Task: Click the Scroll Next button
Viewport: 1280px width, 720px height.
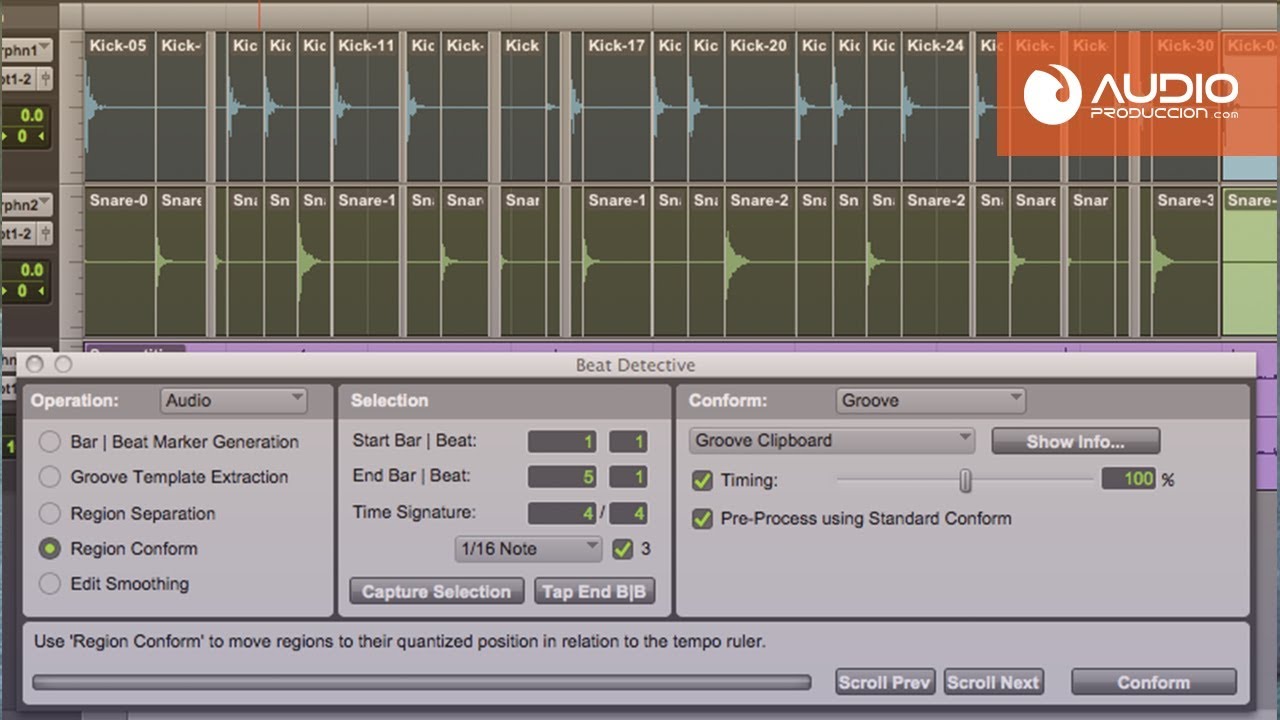Action: [x=993, y=682]
